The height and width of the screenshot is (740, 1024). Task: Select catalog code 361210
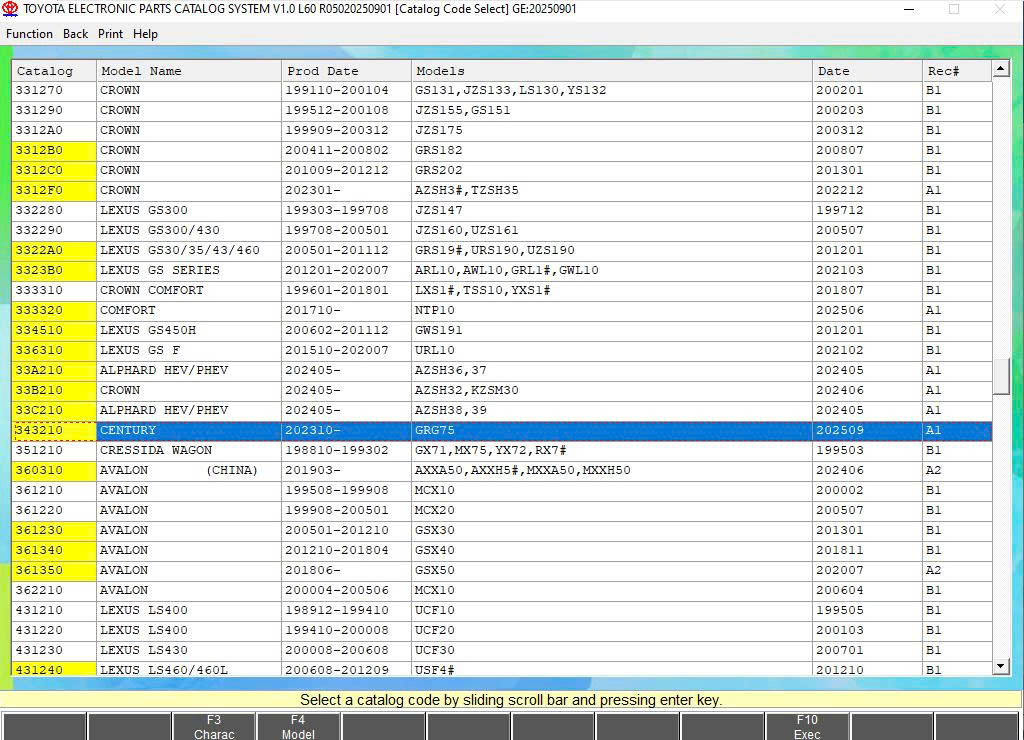tap(54, 490)
